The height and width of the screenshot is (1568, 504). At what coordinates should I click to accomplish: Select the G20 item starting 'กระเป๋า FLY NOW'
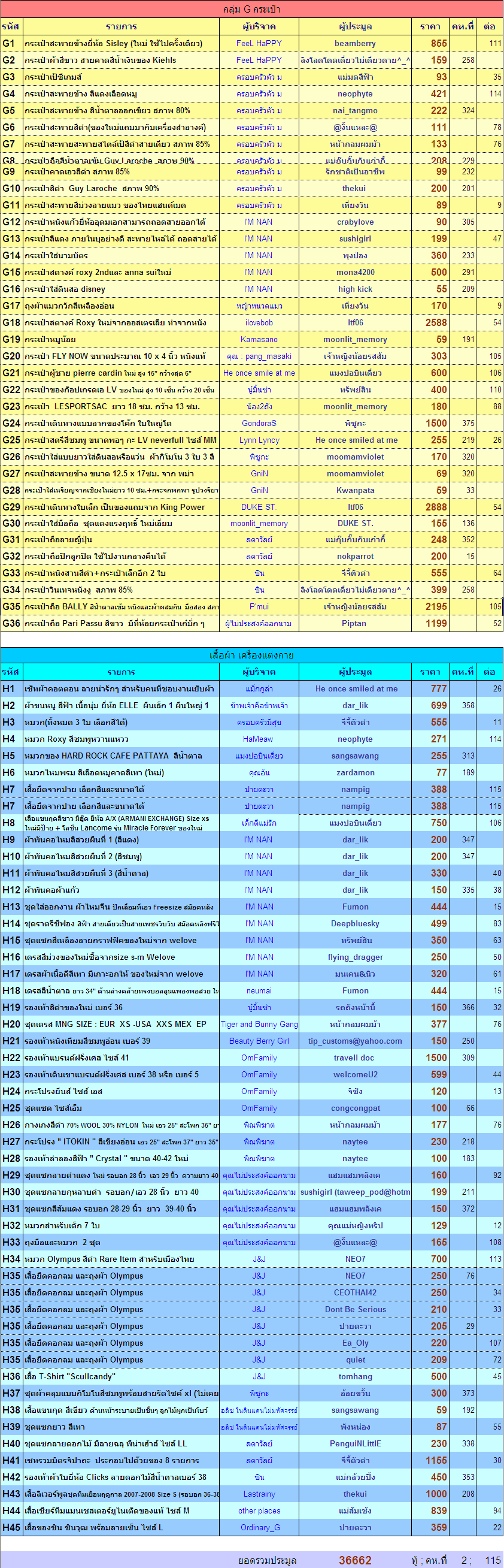click(115, 356)
